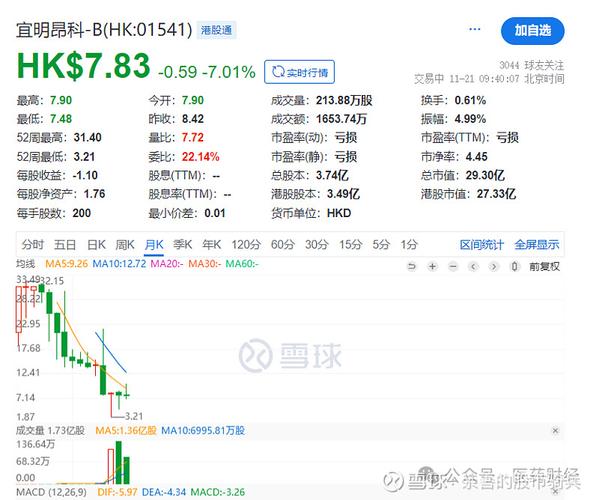Click the 换手 0.61% value
This screenshot has height=500, width=599.
470,100
